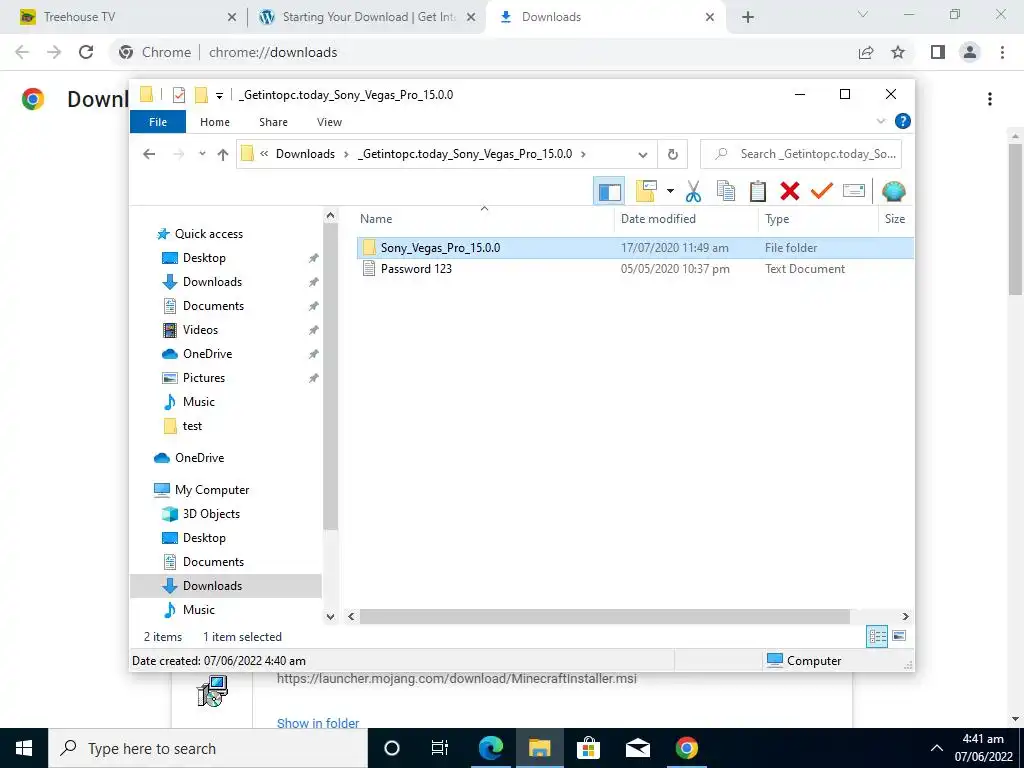Click the properties checkmark in title bar
The height and width of the screenshot is (768, 1024).
179,95
